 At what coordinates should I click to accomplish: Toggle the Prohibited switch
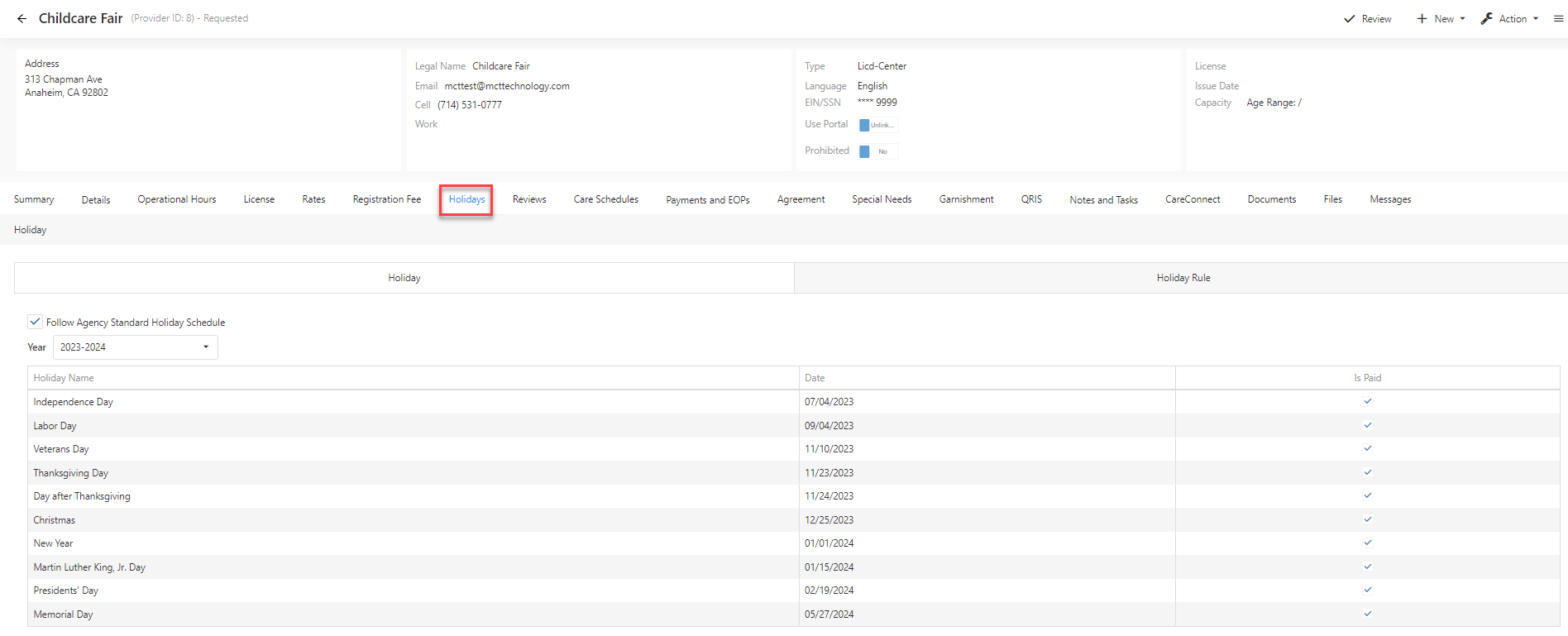coord(878,151)
